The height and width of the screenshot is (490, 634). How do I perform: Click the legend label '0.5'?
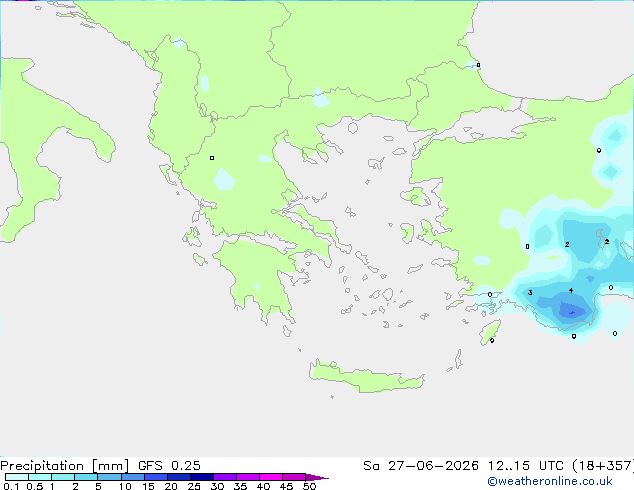35,486
